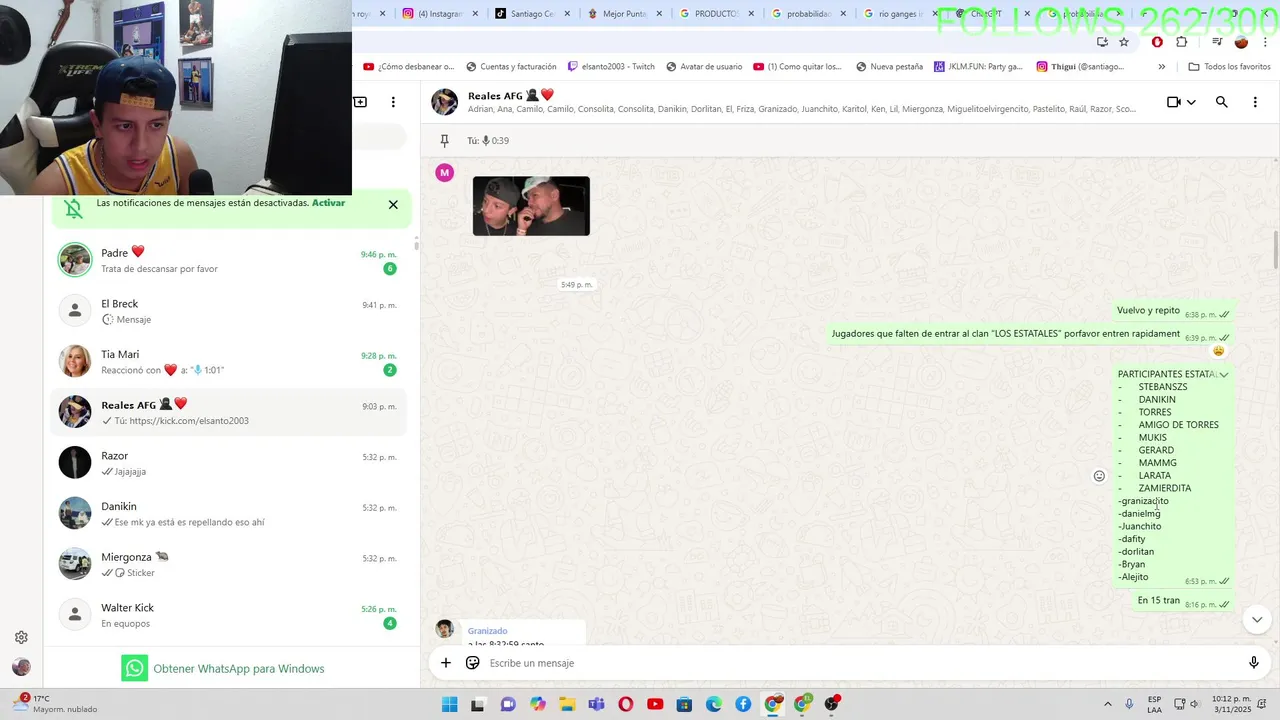The height and width of the screenshot is (720, 1280).
Task: Jump to latest messages with down arrow
Action: (x=1257, y=620)
